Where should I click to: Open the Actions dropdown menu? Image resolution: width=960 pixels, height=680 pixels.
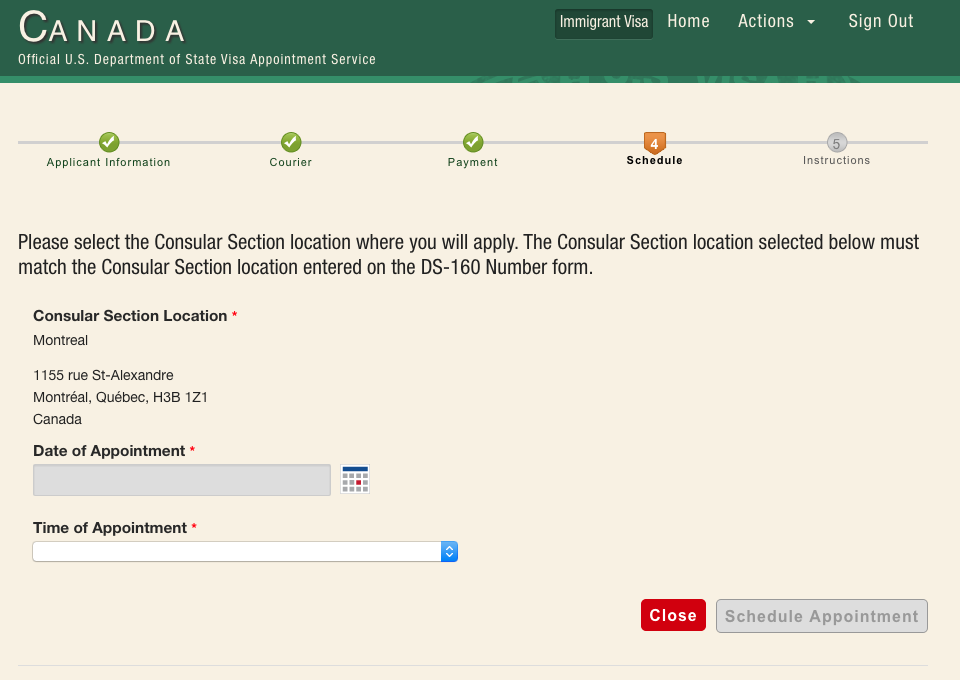tap(776, 21)
